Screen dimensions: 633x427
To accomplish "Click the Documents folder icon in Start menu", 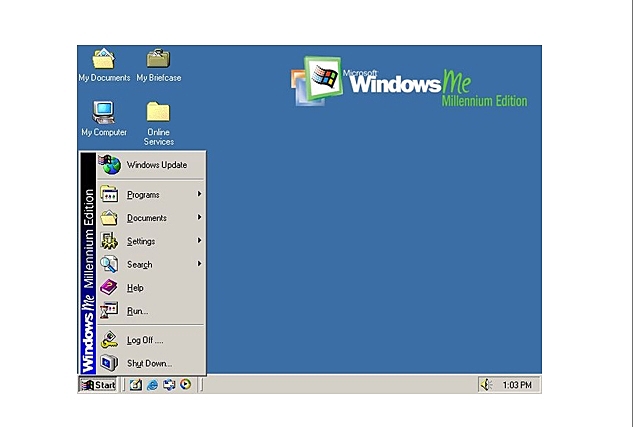I will (x=109, y=218).
